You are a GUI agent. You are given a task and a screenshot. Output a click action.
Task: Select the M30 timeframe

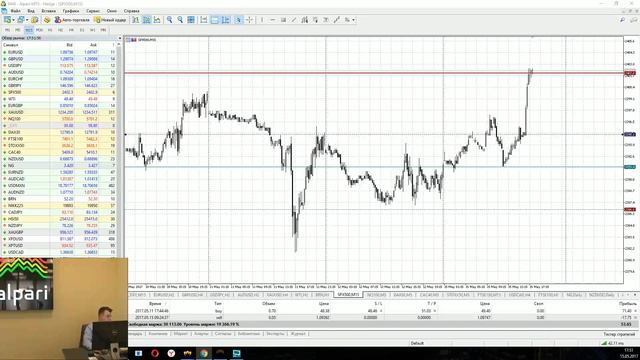tap(40, 30)
